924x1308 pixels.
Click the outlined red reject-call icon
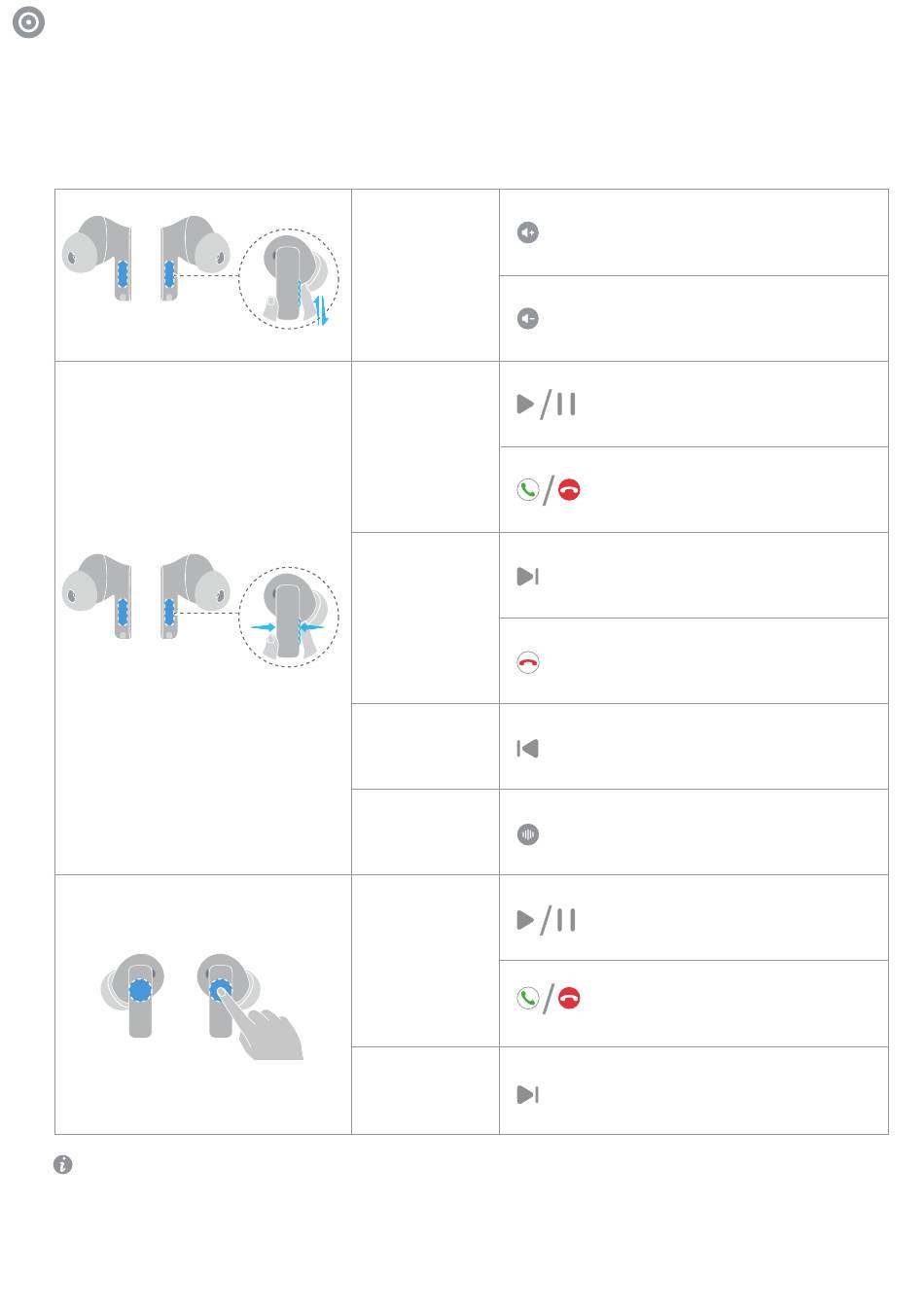[528, 662]
